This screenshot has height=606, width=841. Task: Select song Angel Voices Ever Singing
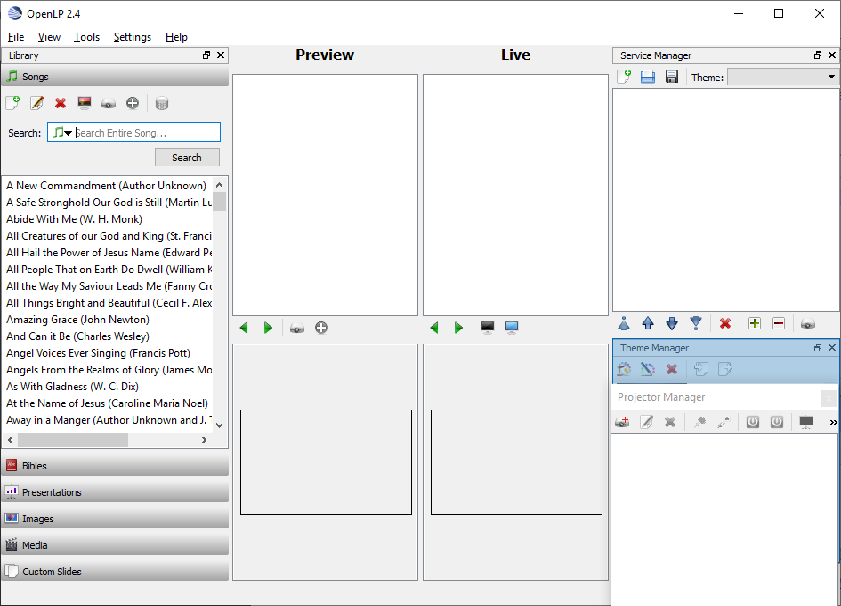(98, 353)
